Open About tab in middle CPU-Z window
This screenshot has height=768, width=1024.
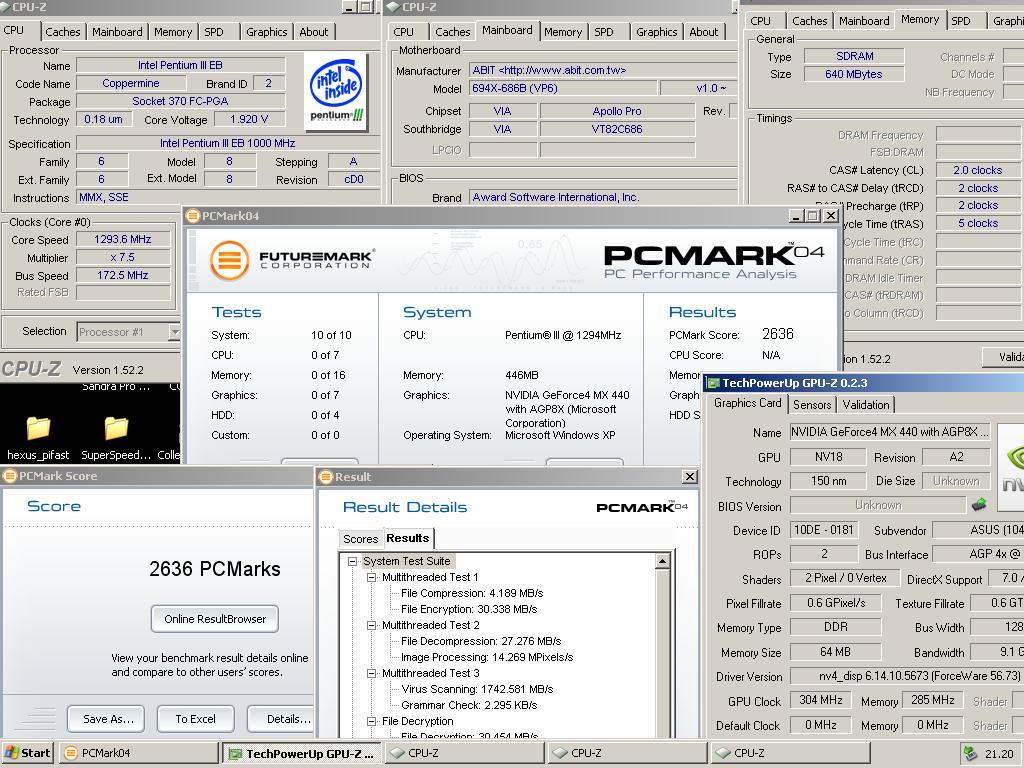click(703, 31)
